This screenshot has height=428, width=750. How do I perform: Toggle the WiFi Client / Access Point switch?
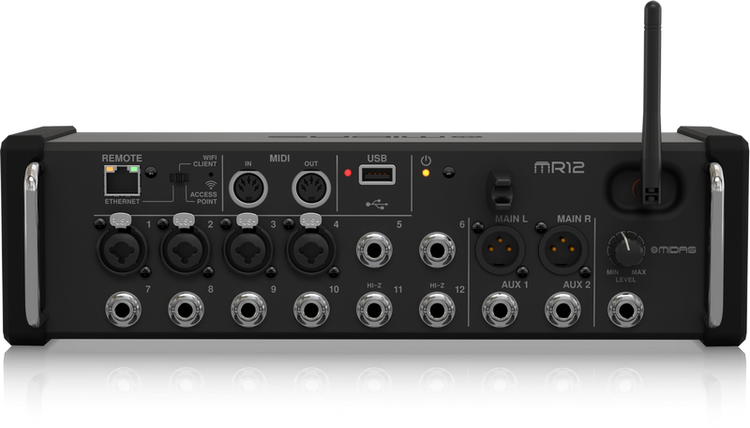click(x=179, y=177)
